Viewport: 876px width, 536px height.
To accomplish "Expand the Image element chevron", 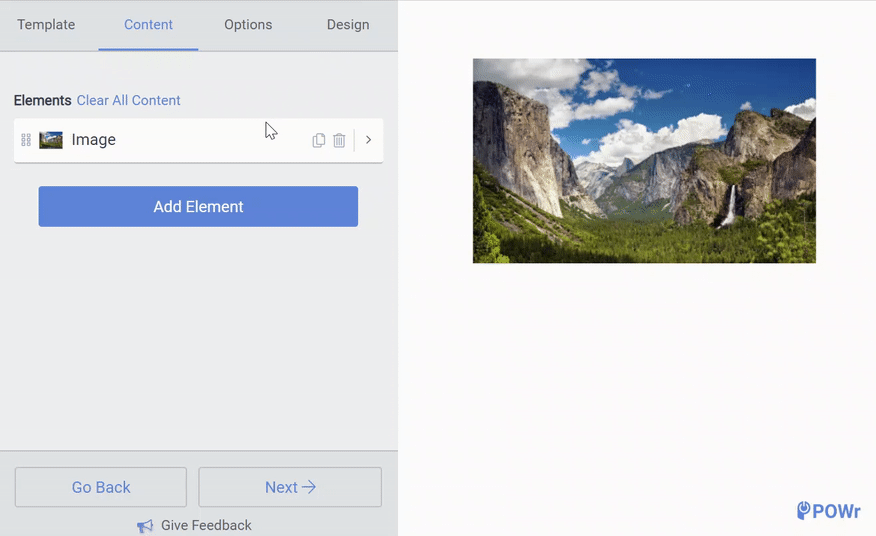I will [368, 140].
